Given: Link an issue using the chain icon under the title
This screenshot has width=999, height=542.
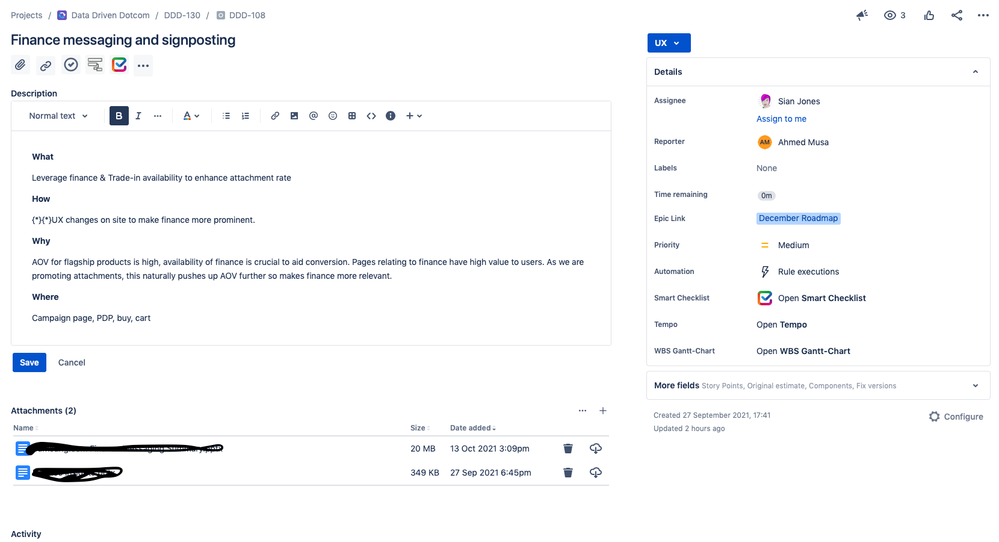Looking at the screenshot, I should tap(45, 65).
